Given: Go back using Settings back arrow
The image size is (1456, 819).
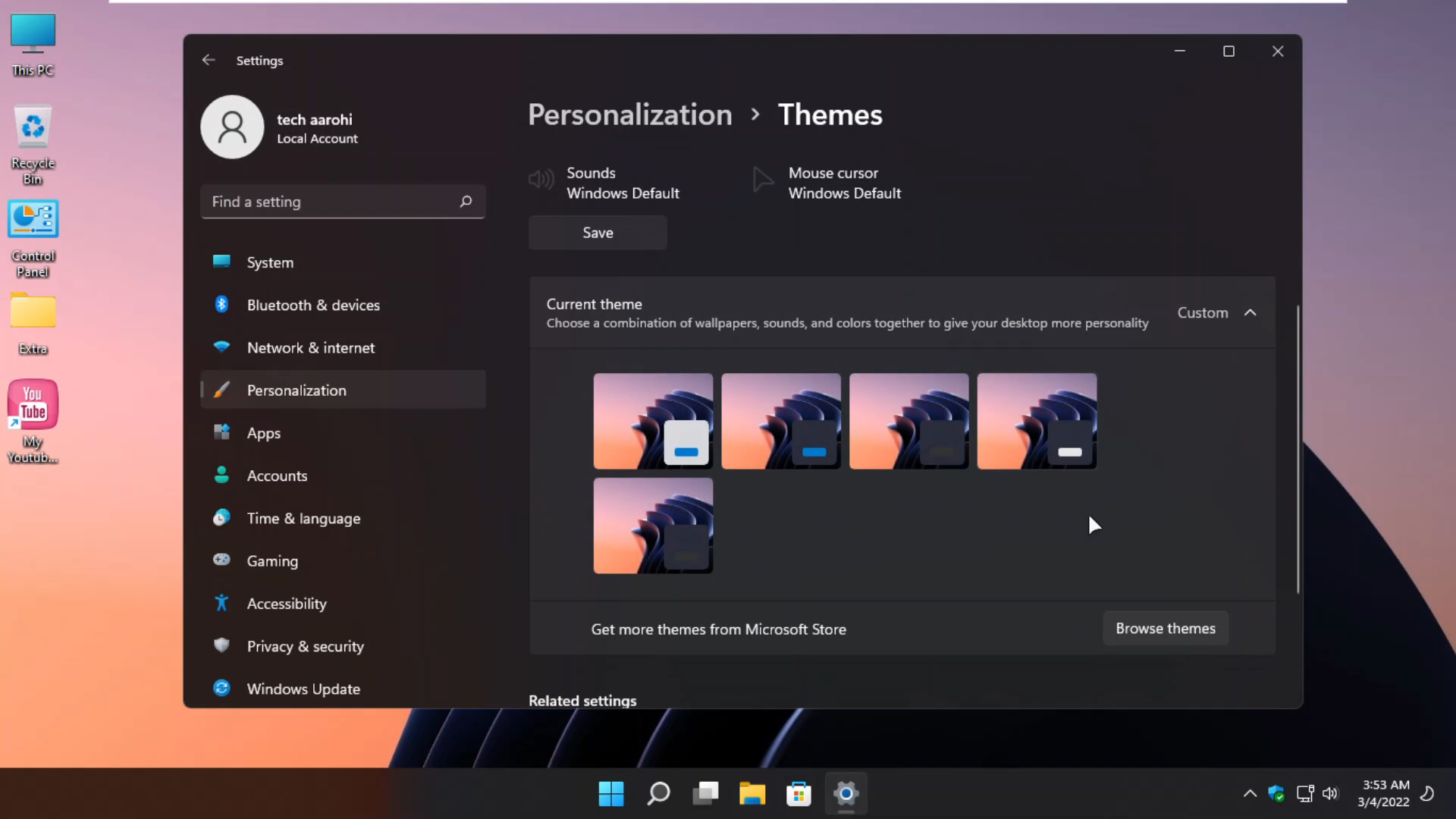Looking at the screenshot, I should pyautogui.click(x=209, y=60).
